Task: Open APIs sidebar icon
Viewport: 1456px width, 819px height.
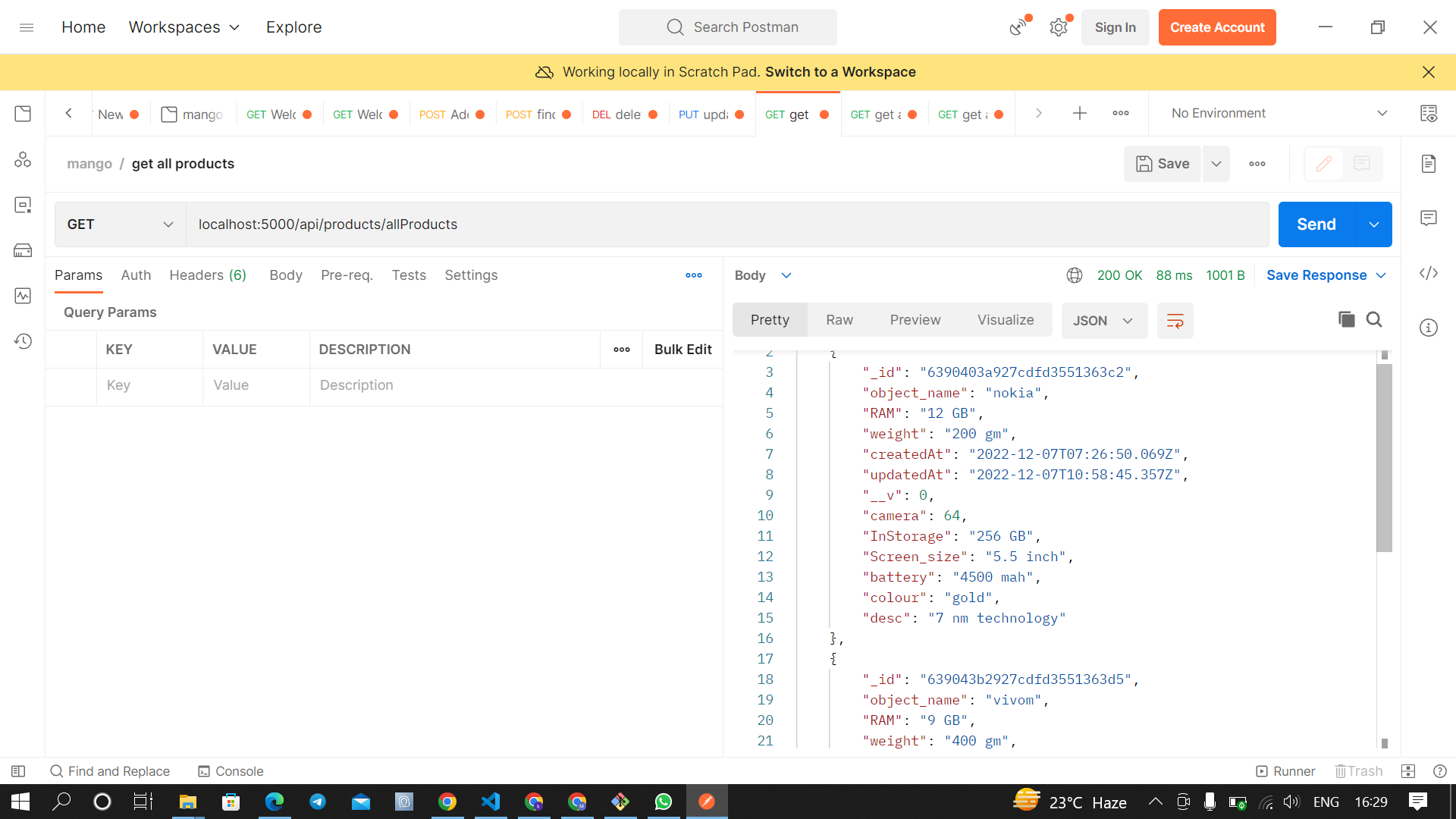Action: click(23, 159)
